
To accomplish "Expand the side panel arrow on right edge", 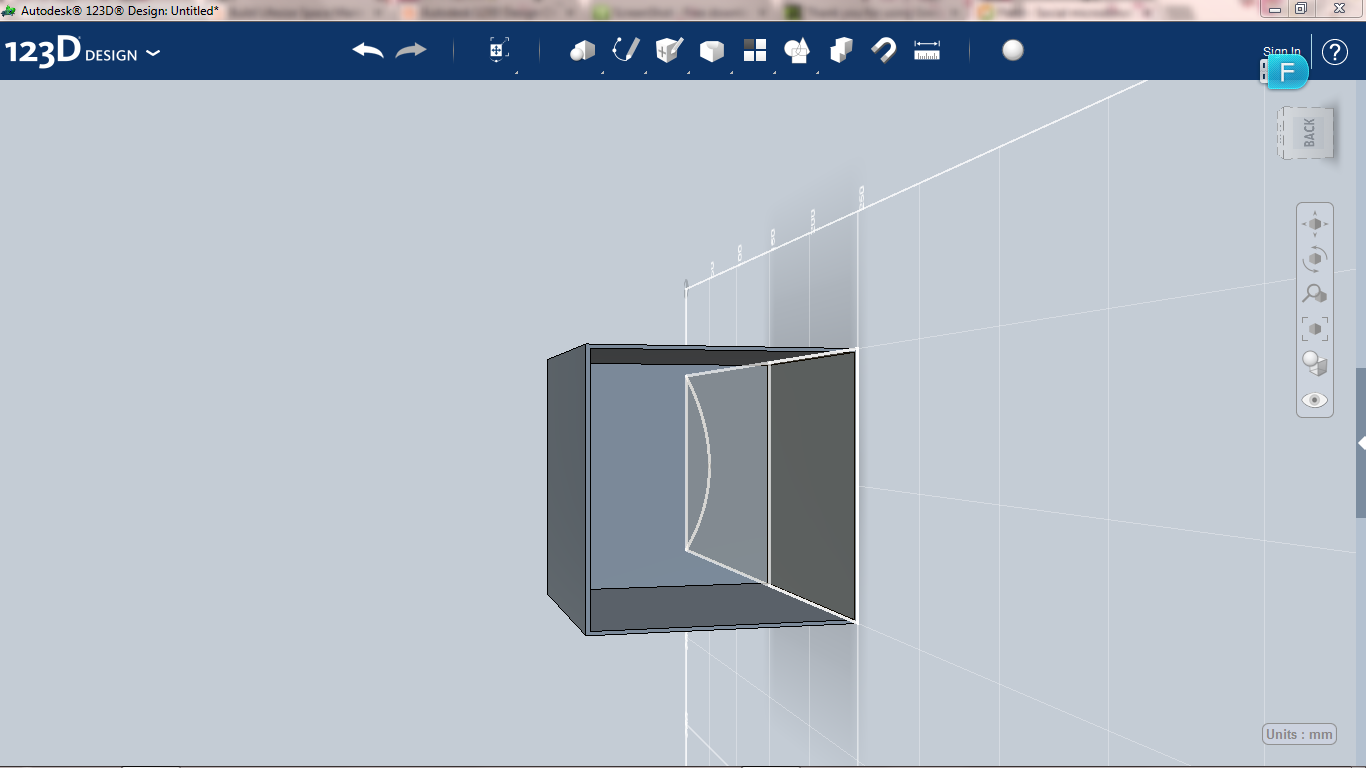I will tap(1361, 443).
